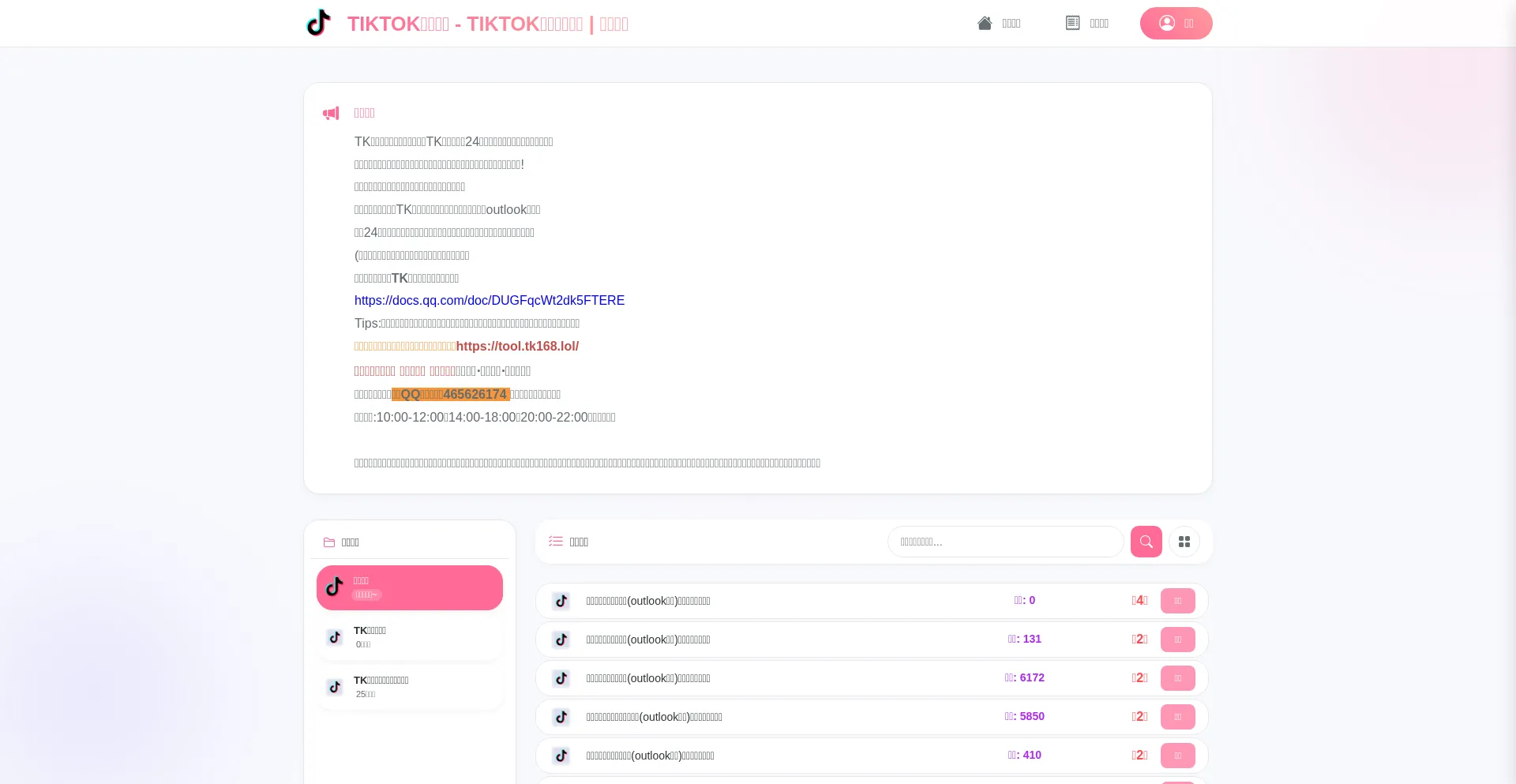Open the tool.tk168.lol link
1516x784 pixels.
point(517,346)
